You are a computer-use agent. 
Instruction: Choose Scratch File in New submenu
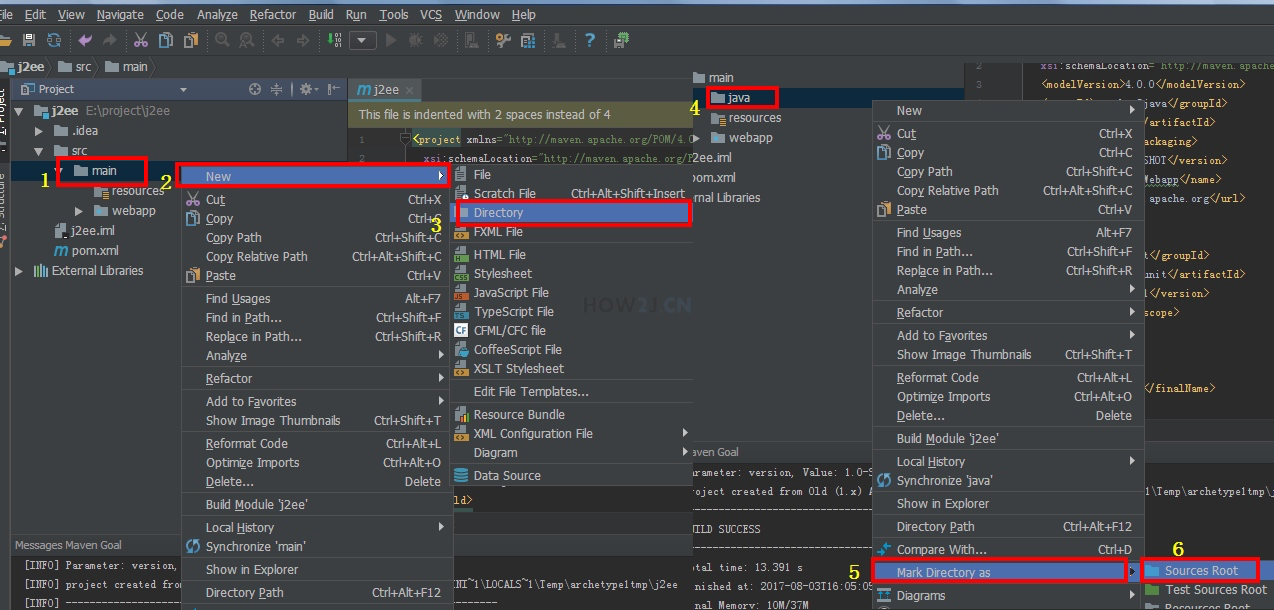570,193
